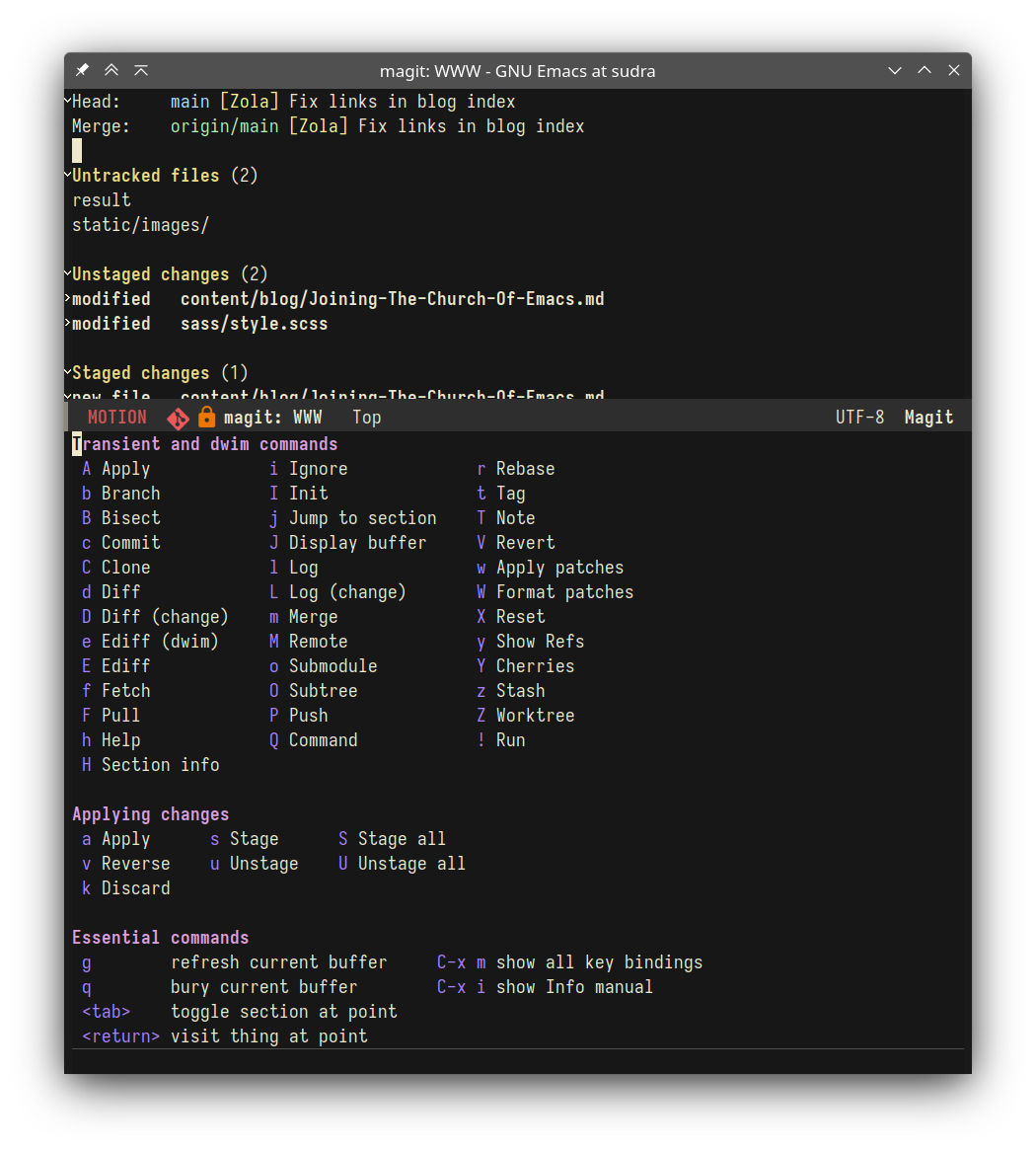Click the Submodule command
This screenshot has width=1036, height=1150.
point(333,666)
